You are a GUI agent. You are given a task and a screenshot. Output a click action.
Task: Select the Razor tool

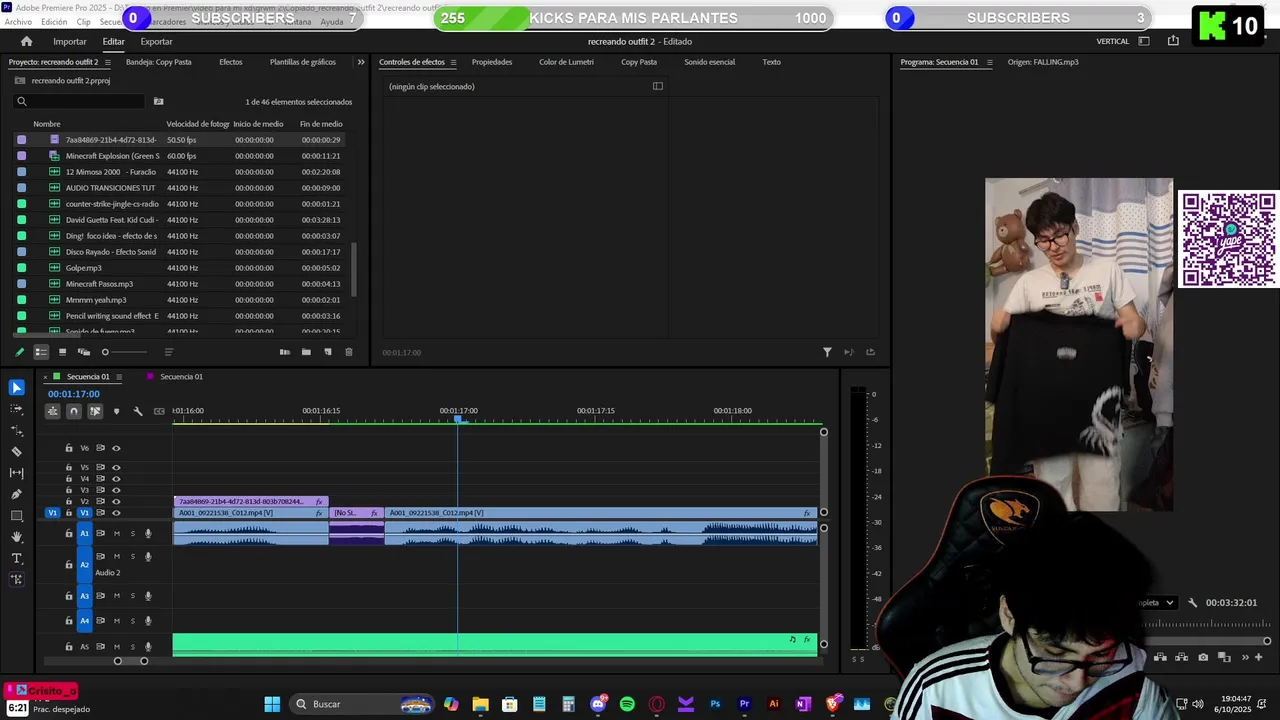pyautogui.click(x=17, y=452)
